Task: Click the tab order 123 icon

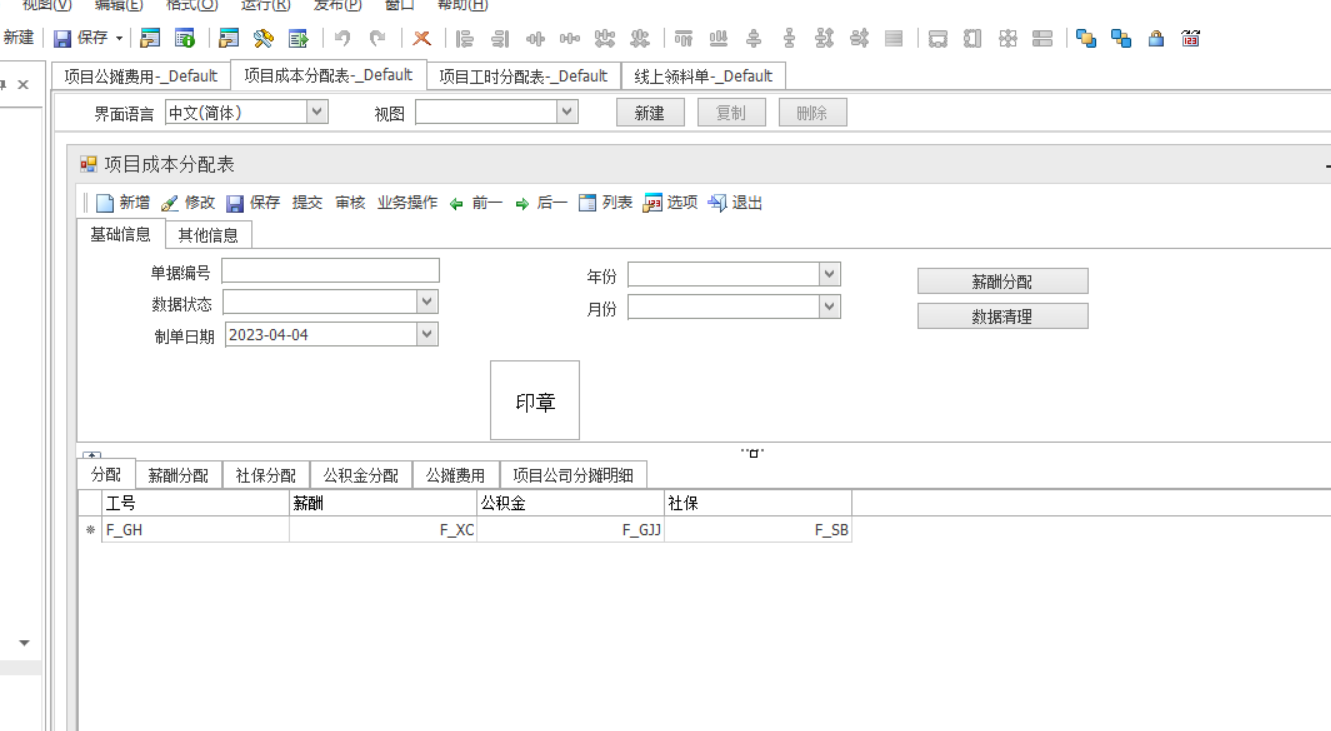Action: [1190, 39]
